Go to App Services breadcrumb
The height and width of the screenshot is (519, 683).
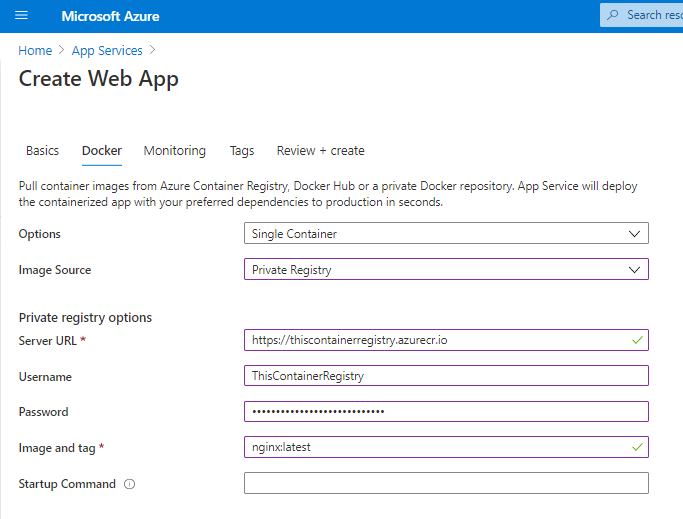[107, 51]
